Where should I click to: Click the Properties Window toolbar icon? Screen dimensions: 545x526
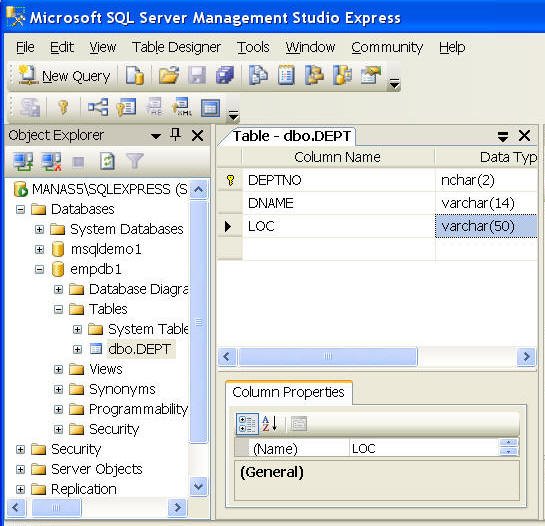(x=371, y=75)
